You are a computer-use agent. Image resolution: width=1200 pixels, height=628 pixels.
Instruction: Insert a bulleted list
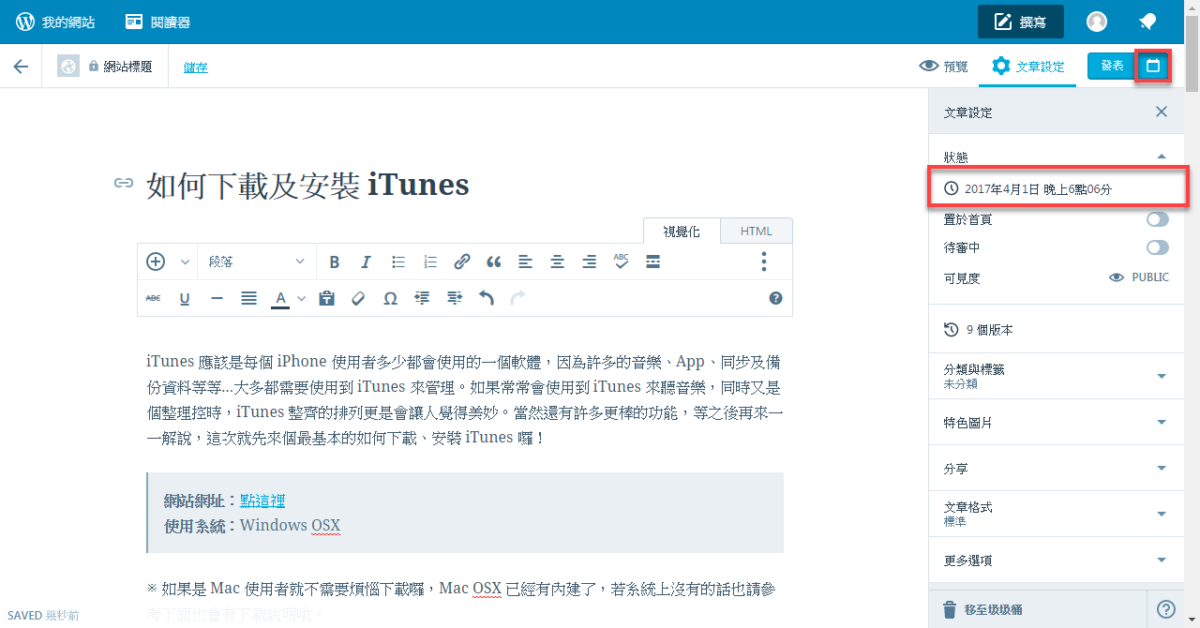tap(398, 262)
